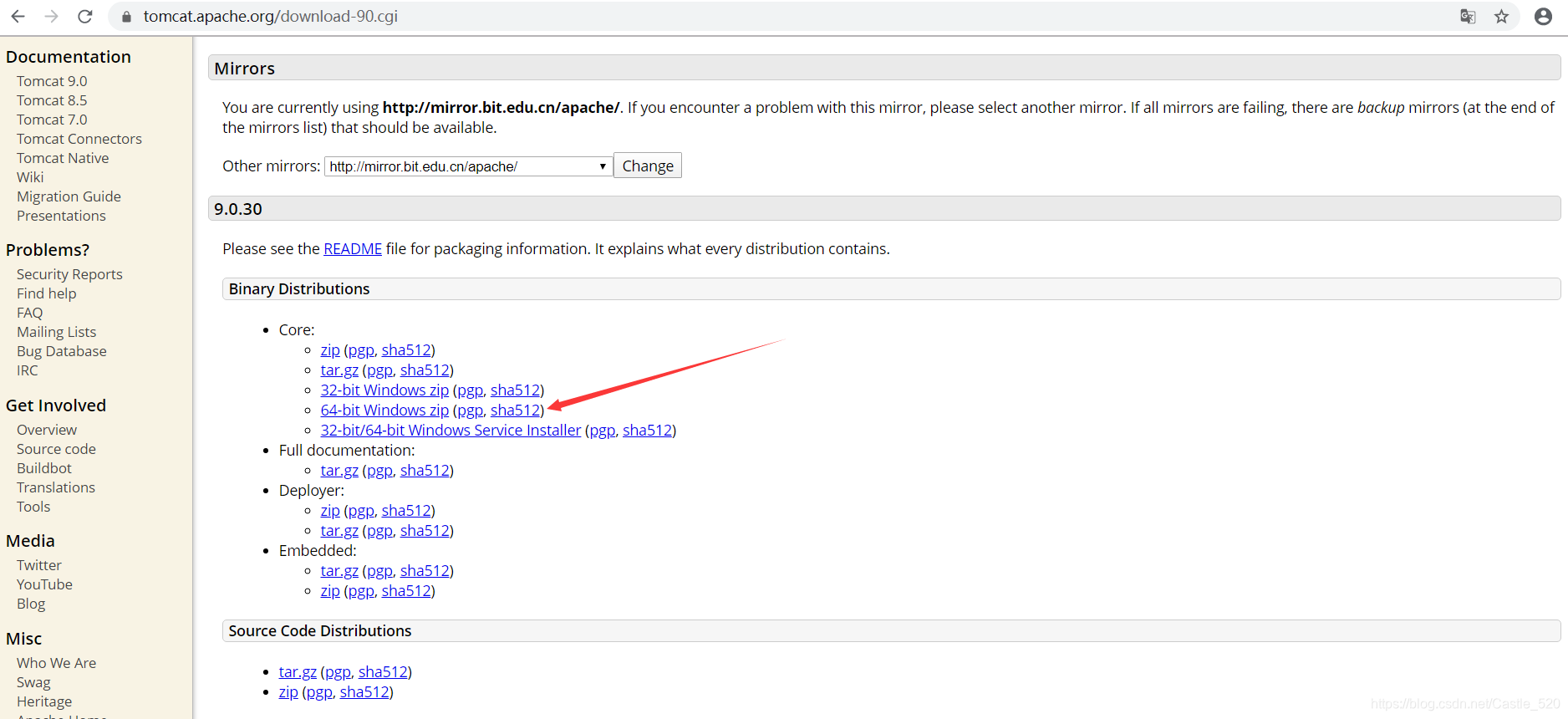The width and height of the screenshot is (1568, 719).
Task: Download Core tar.gz distribution
Action: point(339,370)
